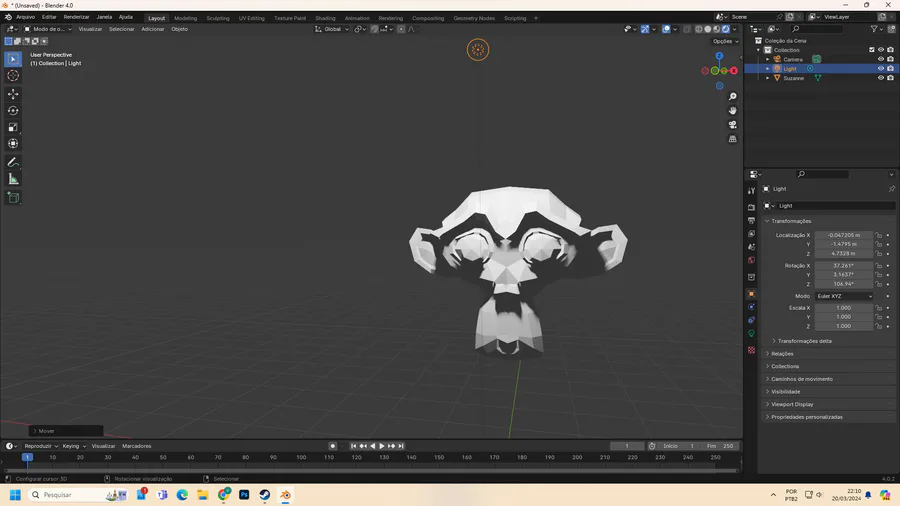Open the Physics properties tab
Viewport: 900px width, 506px height.
[751, 307]
